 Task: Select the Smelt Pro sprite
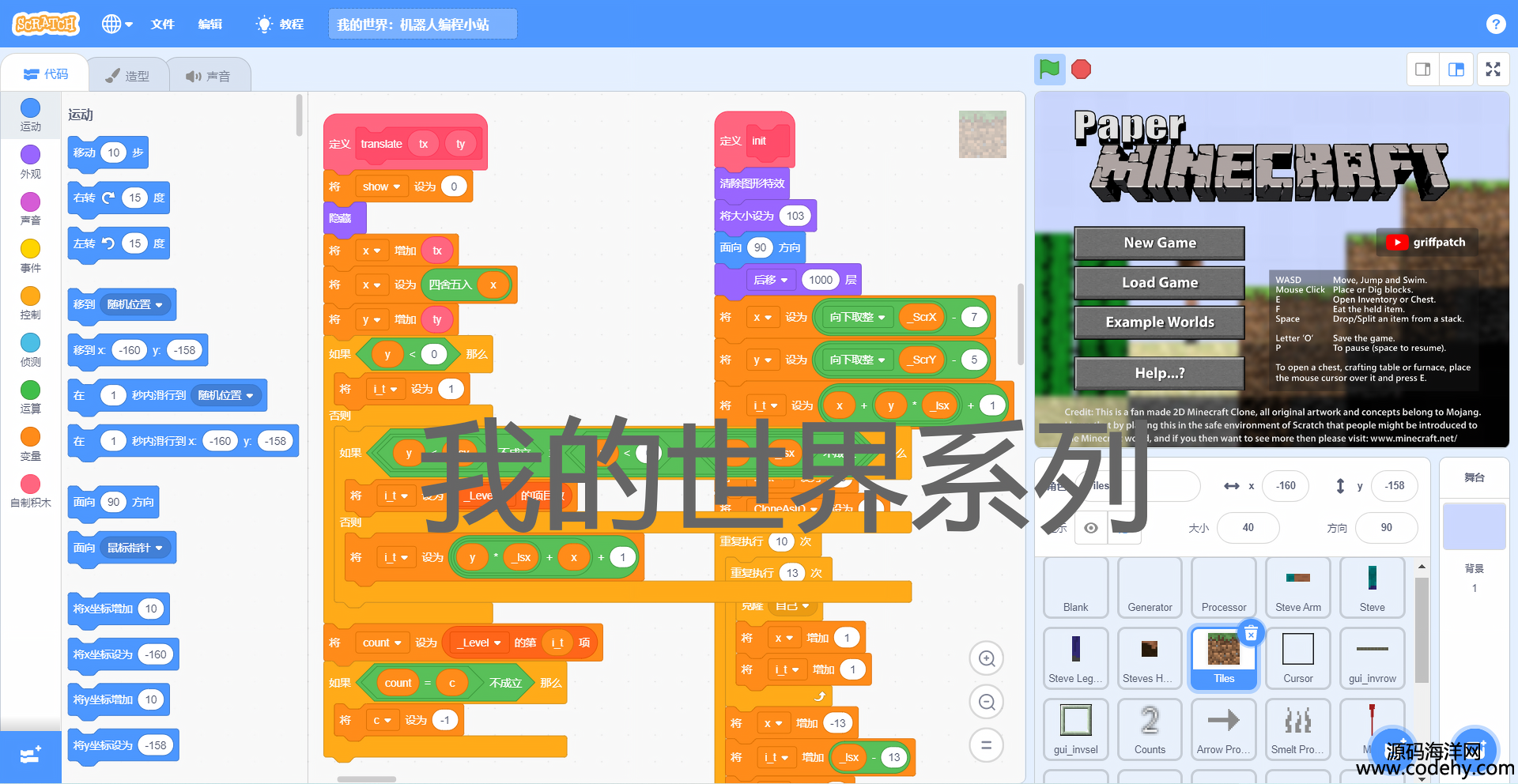1297,729
